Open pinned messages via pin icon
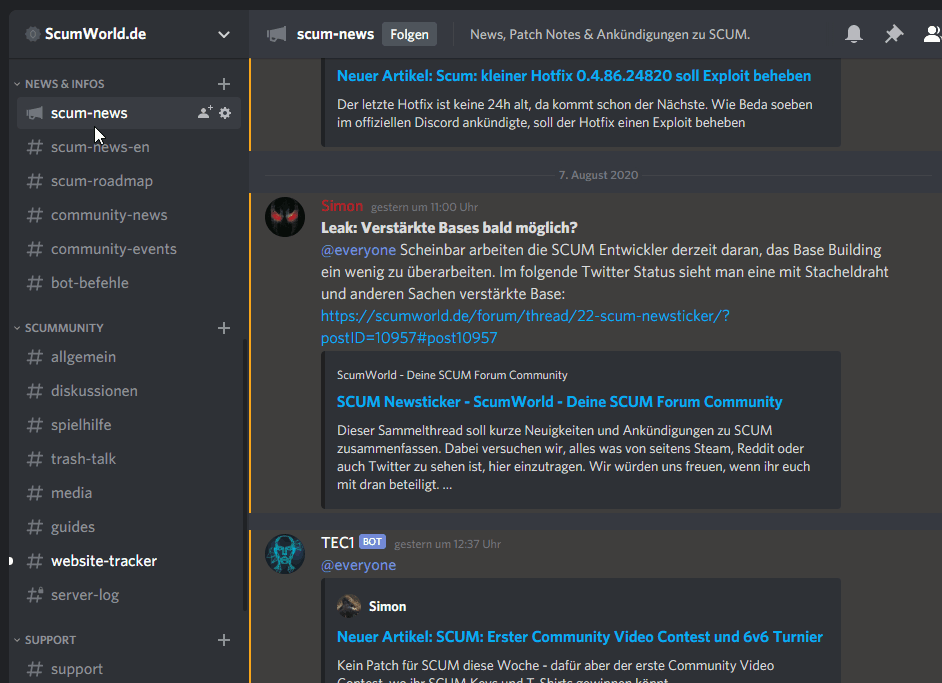The width and height of the screenshot is (942, 683). [x=893, y=35]
